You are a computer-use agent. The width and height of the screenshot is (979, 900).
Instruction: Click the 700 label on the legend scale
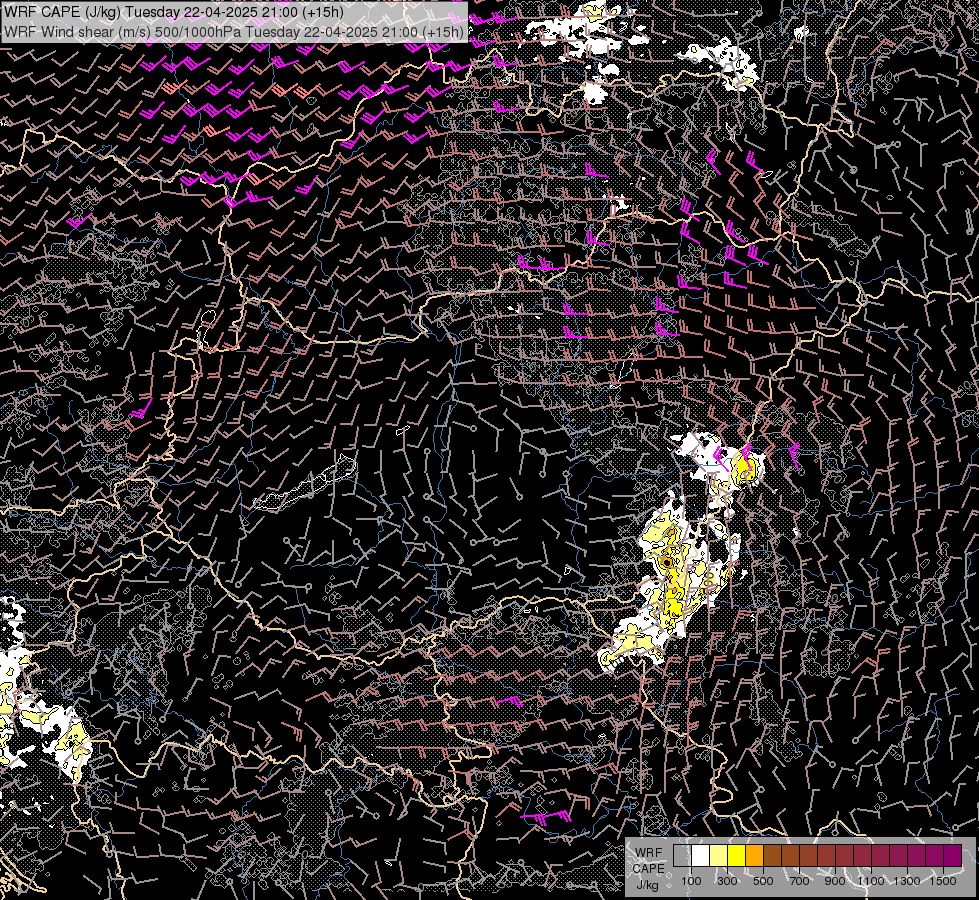(799, 881)
